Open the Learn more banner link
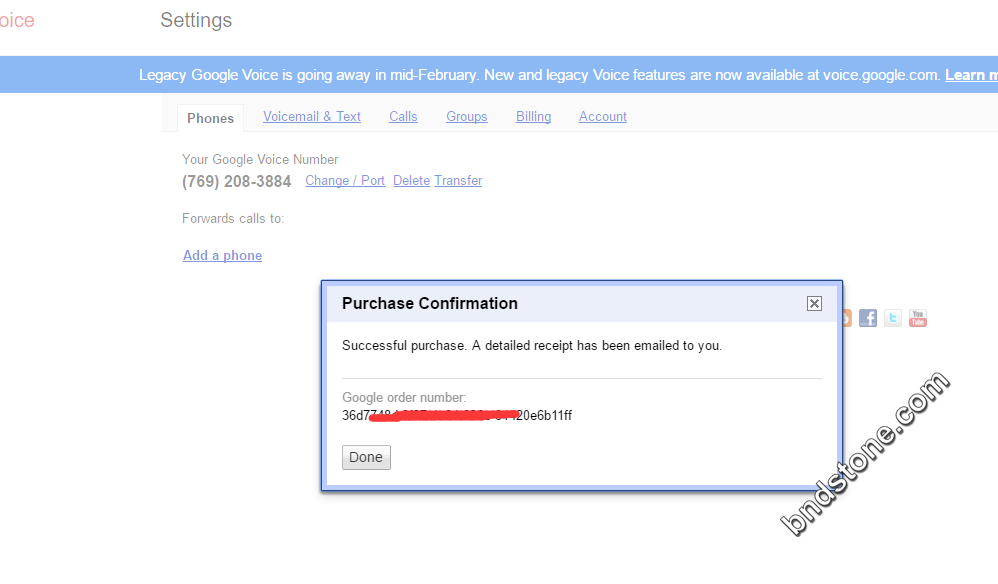This screenshot has width=998, height=584. (971, 75)
